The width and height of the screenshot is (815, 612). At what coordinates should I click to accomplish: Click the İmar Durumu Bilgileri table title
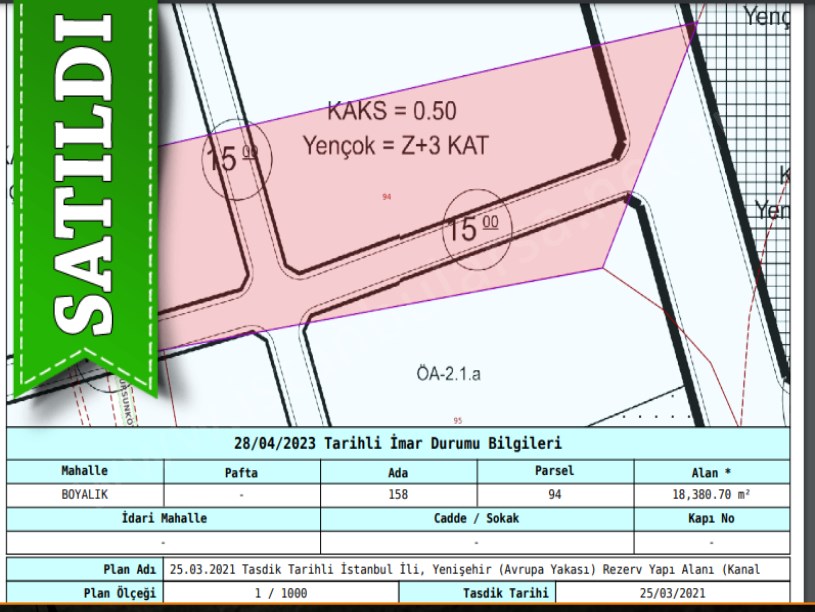[x=398, y=443]
